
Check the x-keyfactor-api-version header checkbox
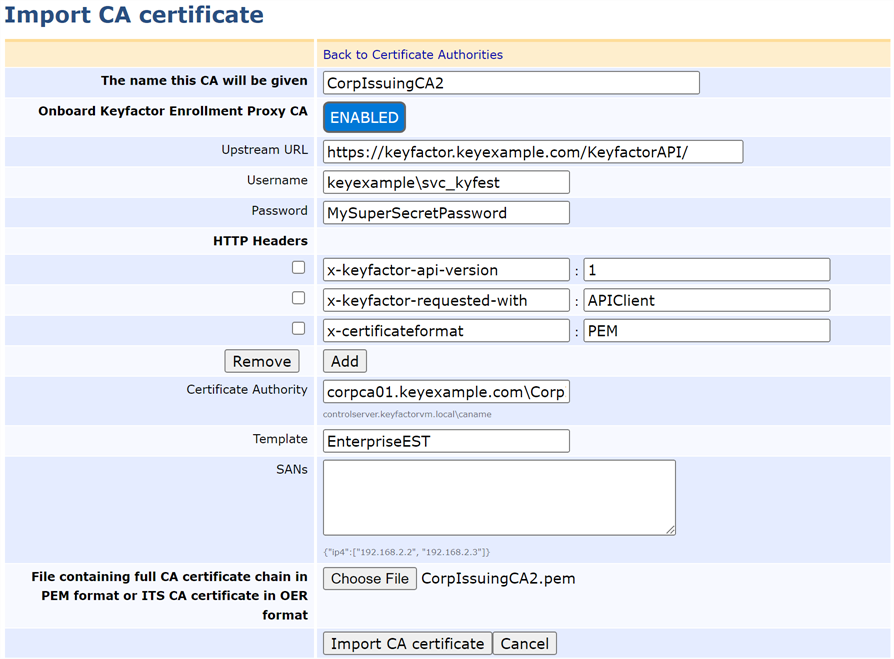(x=298, y=268)
